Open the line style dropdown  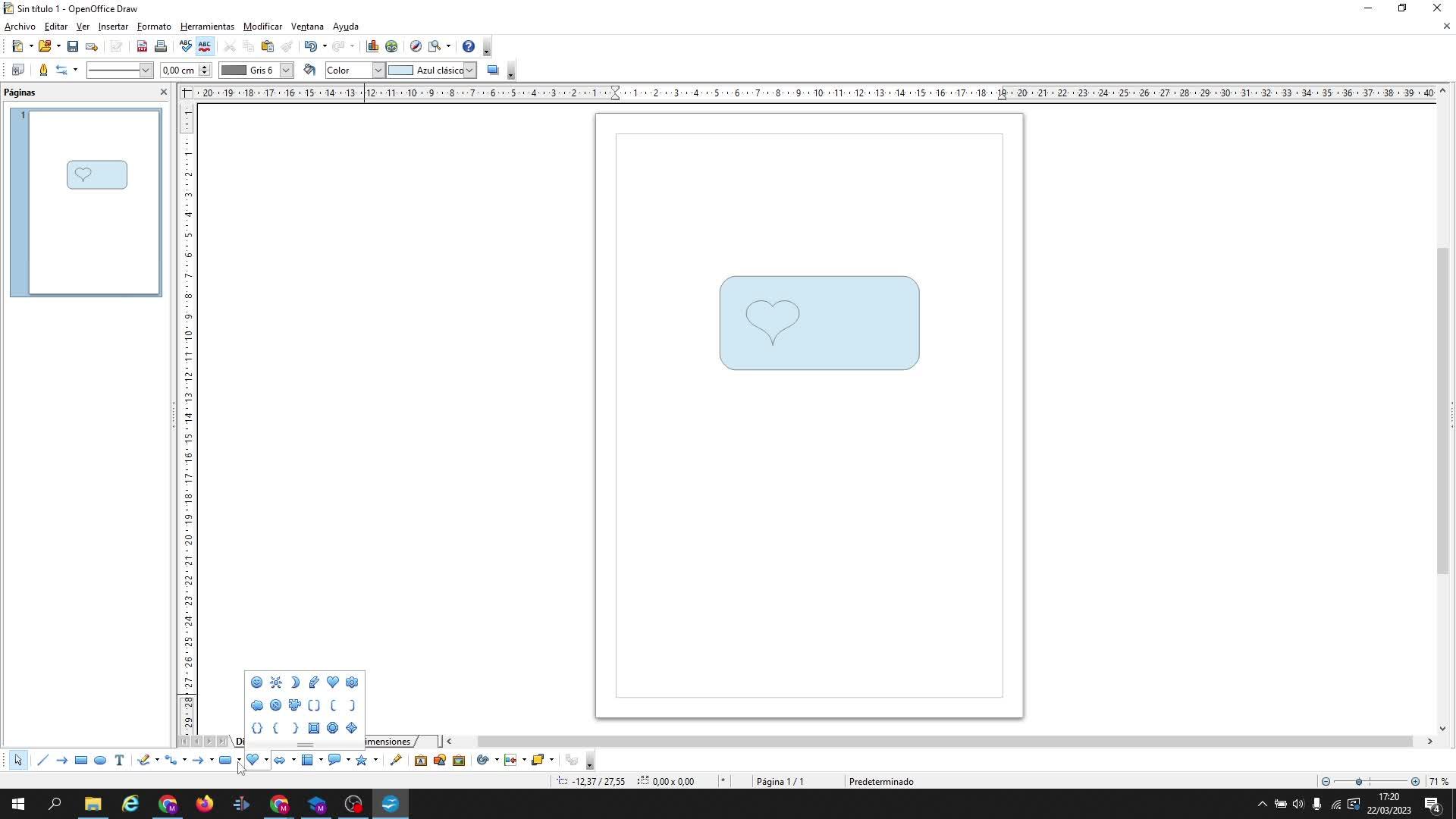coord(146,70)
